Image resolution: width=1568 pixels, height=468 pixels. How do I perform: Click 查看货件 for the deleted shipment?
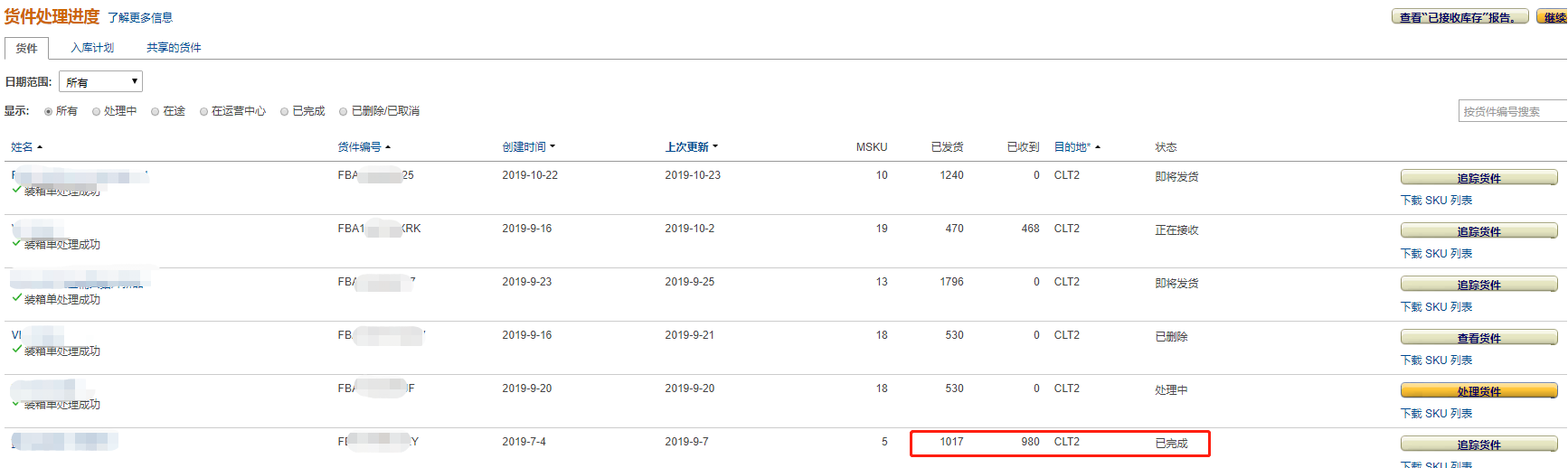(x=1478, y=338)
